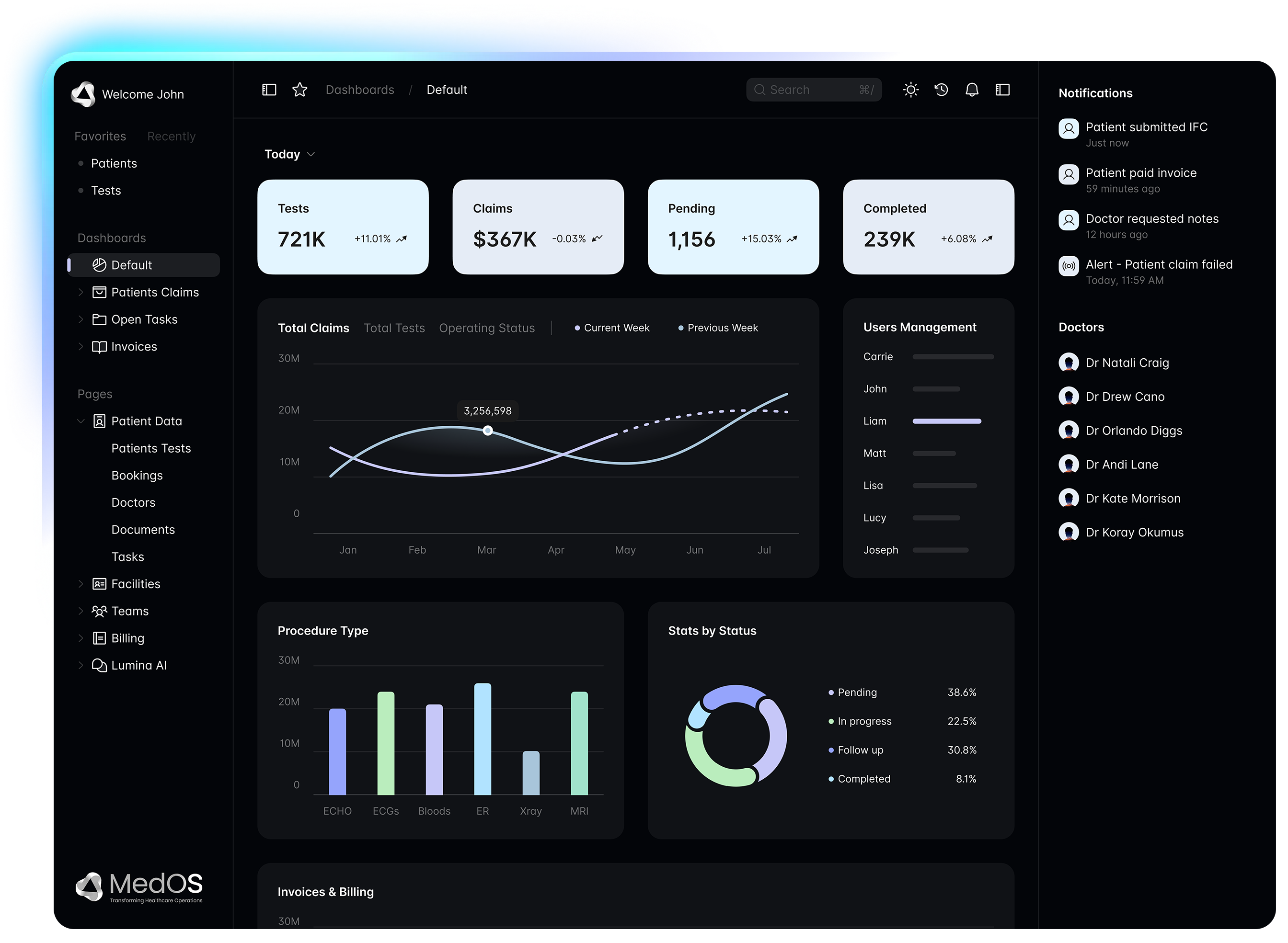
Task: Click the trend arrow on Tests card
Action: click(402, 239)
